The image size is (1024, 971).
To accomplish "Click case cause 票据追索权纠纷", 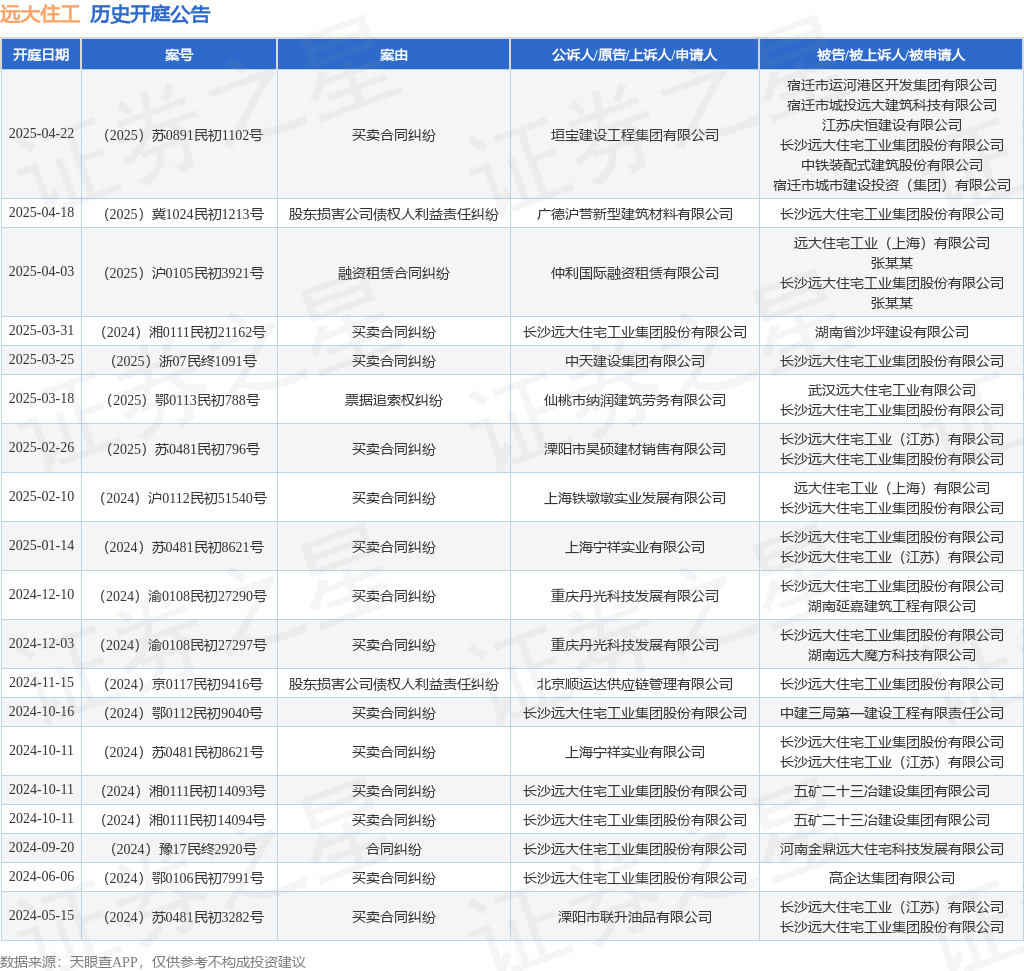I will click(x=394, y=400).
